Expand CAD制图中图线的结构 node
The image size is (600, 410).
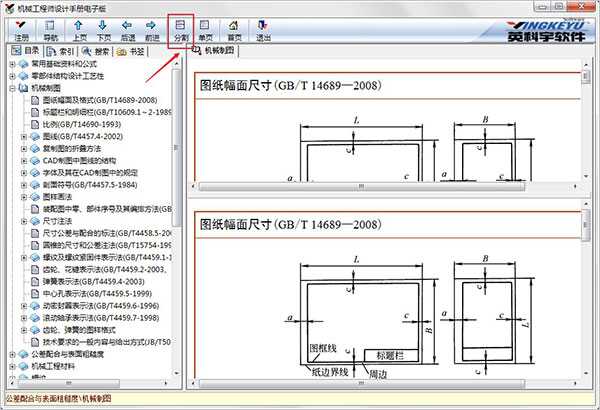24,161
